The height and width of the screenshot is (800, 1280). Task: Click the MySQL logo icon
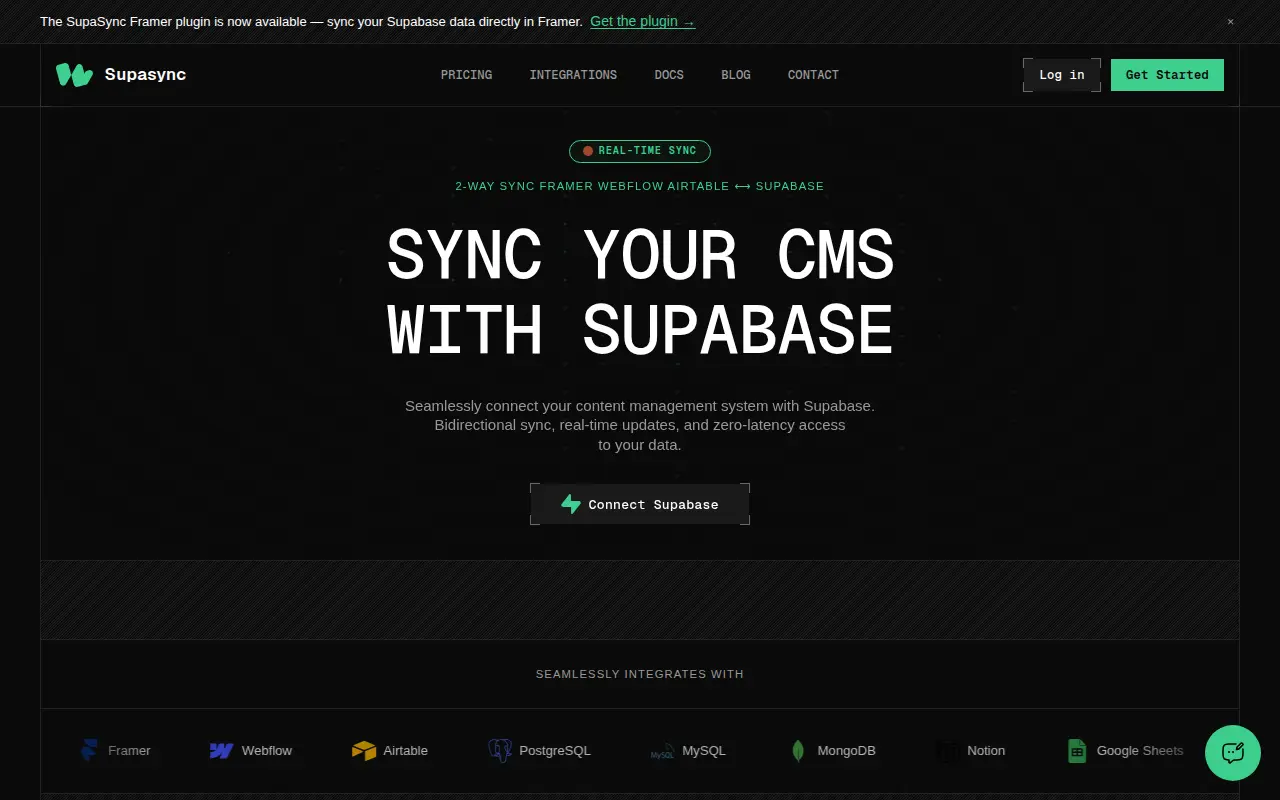tap(662, 752)
